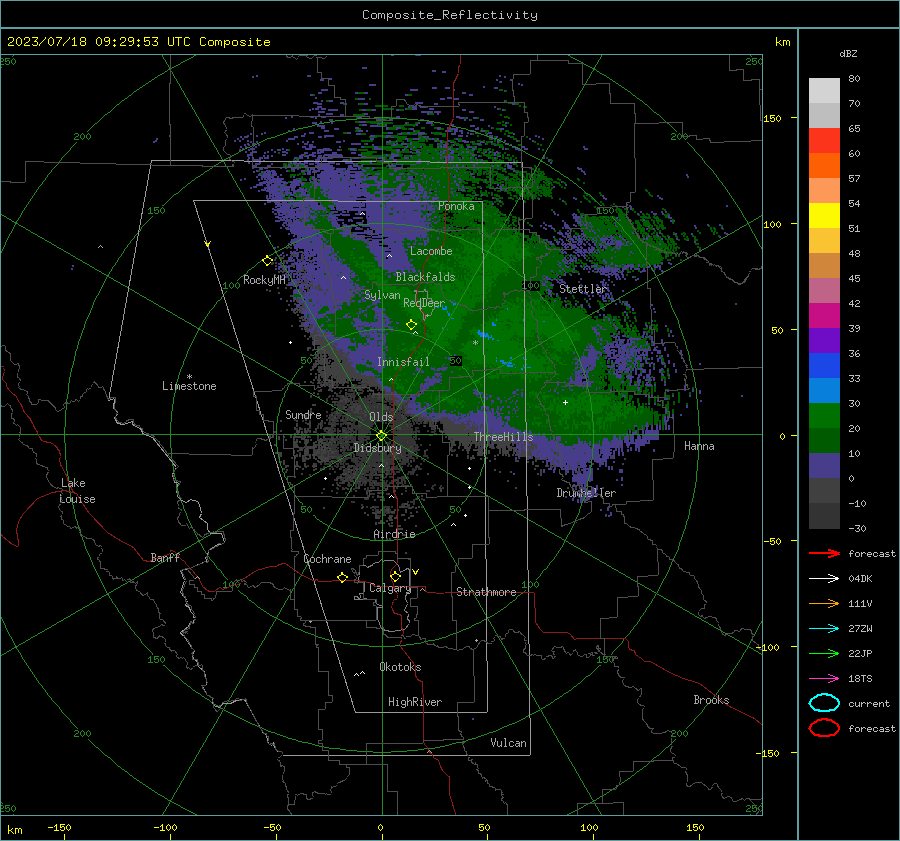Click the Cochrane city label

click(327, 559)
